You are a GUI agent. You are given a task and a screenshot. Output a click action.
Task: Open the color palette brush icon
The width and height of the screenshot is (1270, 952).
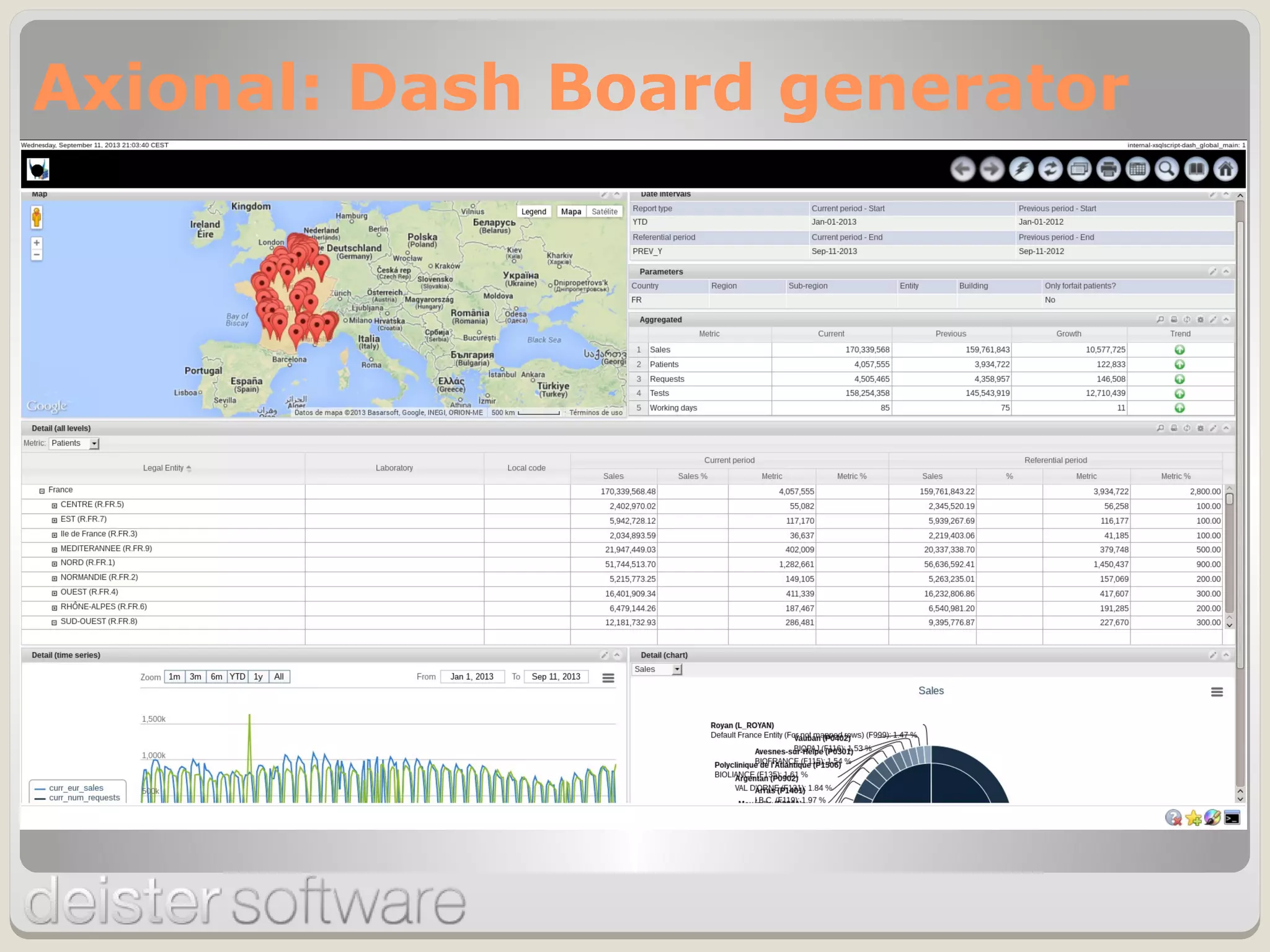click(x=1212, y=818)
